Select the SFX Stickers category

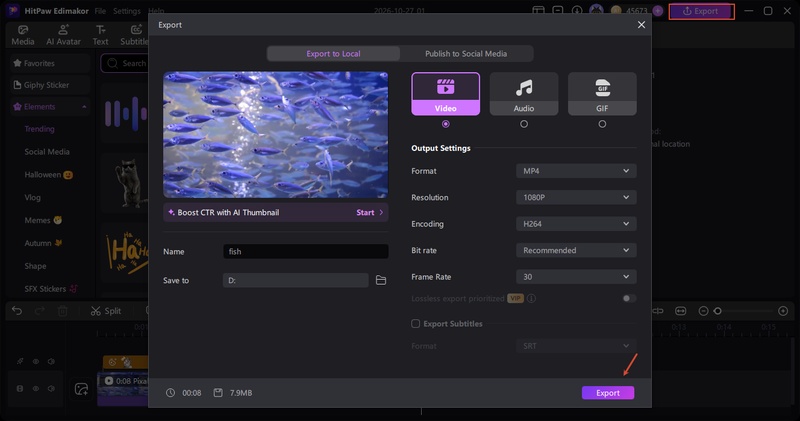coord(51,289)
